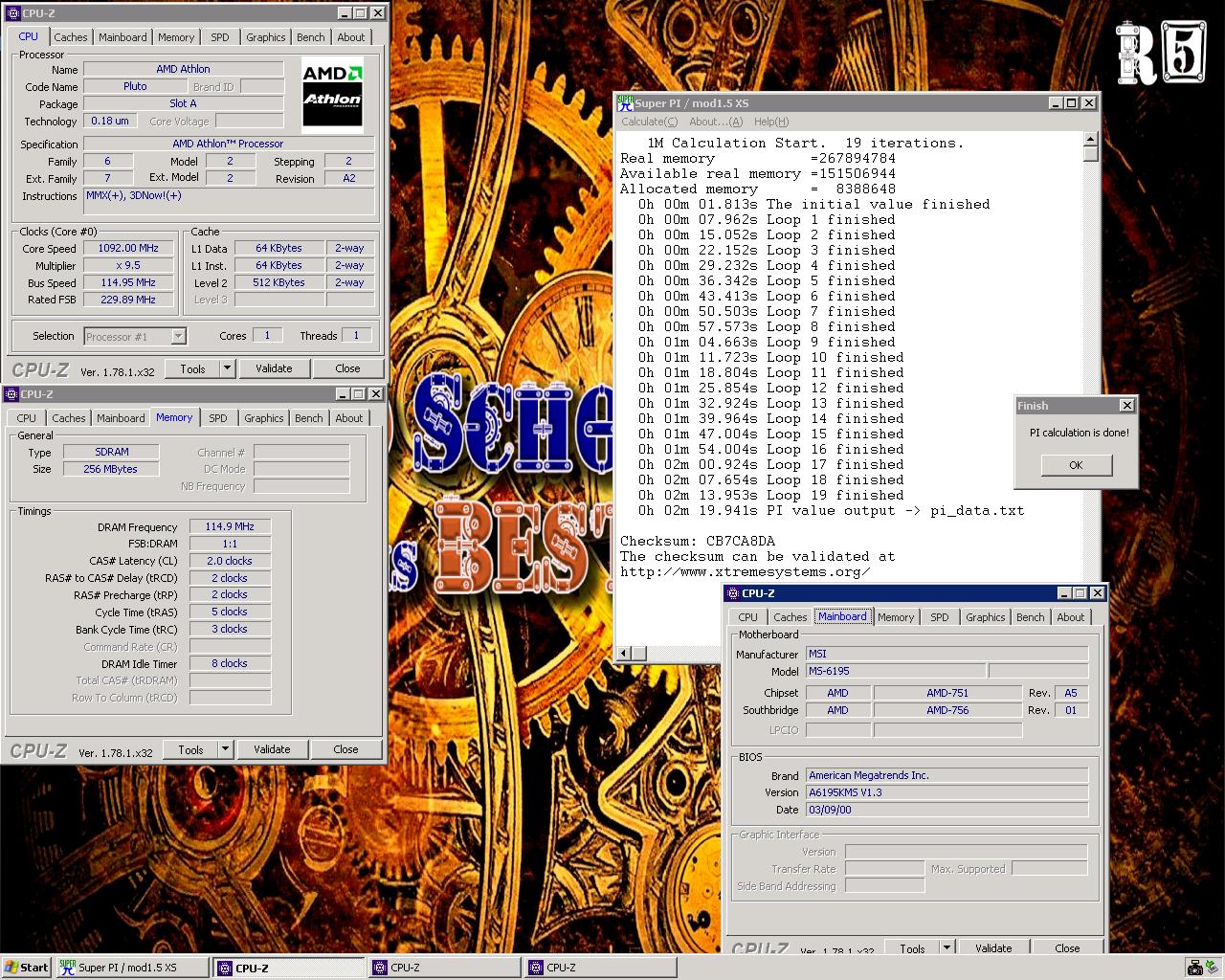Click the Level 2 512 KBytes cache value
Image resolution: width=1225 pixels, height=980 pixels.
click(278, 282)
